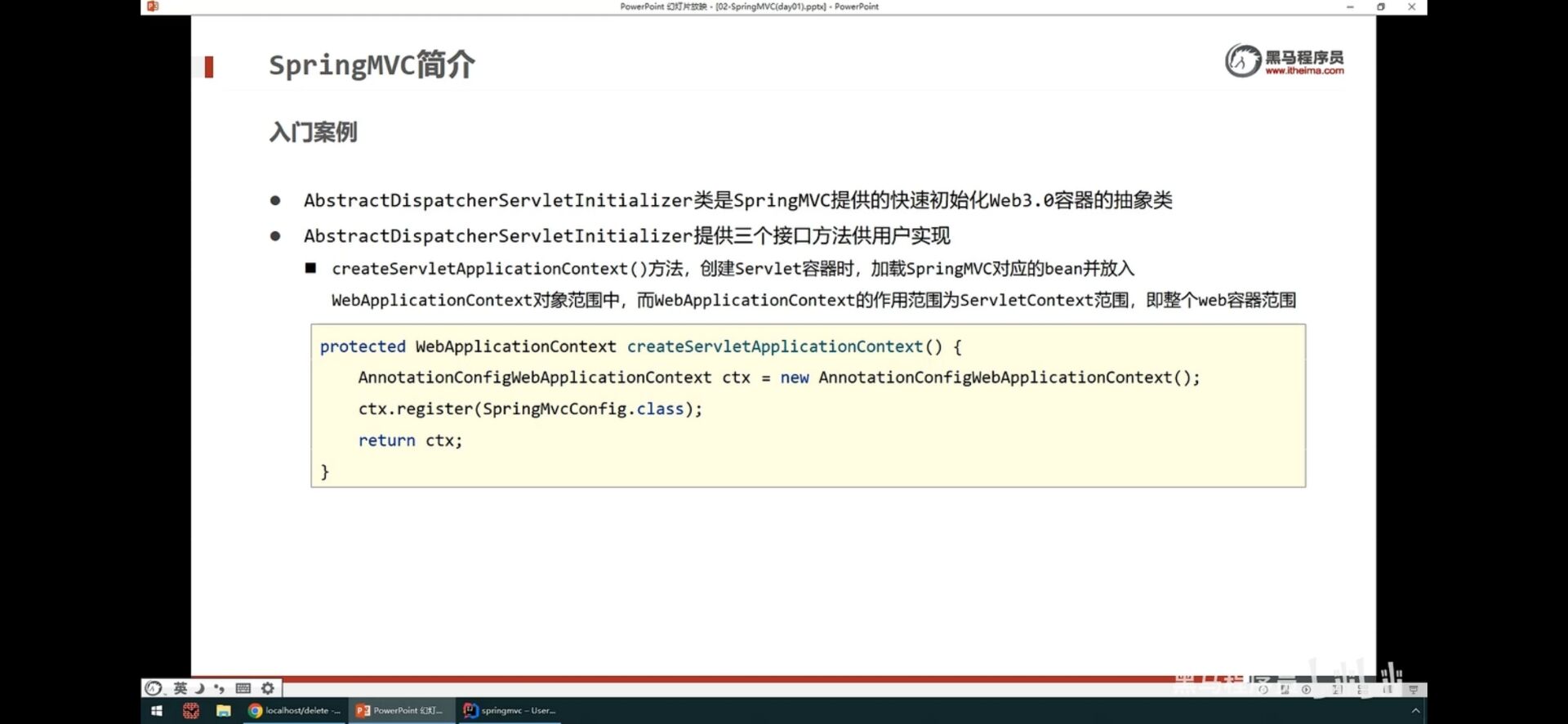Switch to Normal view from status bar
The image size is (1568, 724).
(x=1337, y=690)
